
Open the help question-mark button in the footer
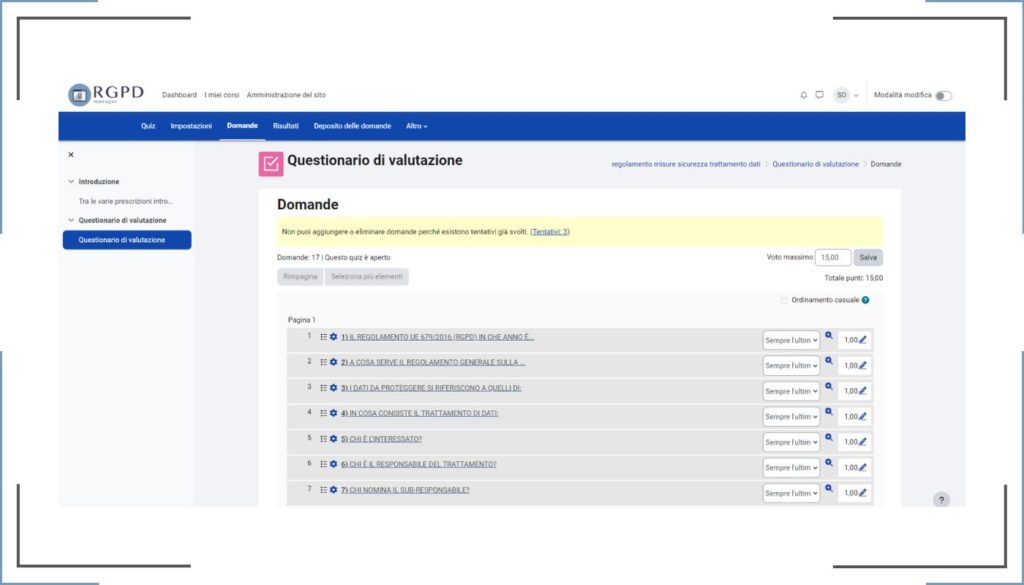941,500
